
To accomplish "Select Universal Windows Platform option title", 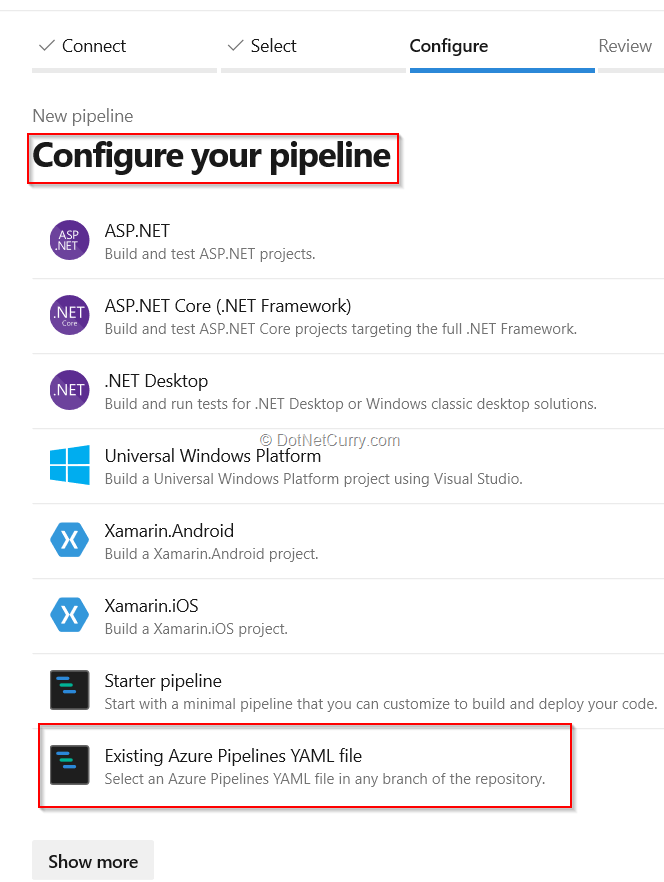I will (213, 456).
